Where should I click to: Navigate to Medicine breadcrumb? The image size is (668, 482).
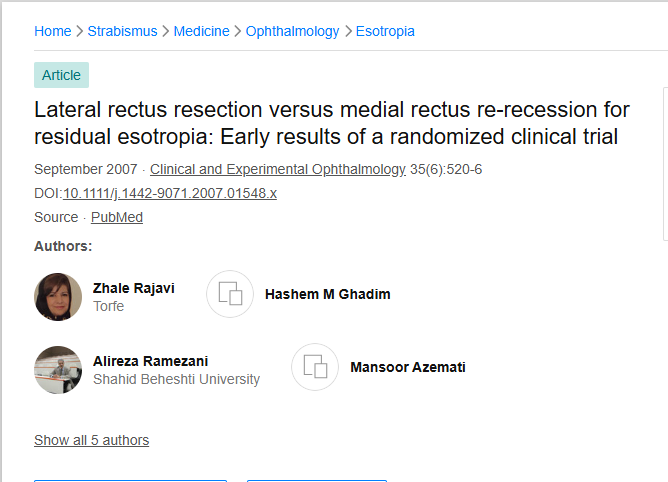pyautogui.click(x=201, y=31)
